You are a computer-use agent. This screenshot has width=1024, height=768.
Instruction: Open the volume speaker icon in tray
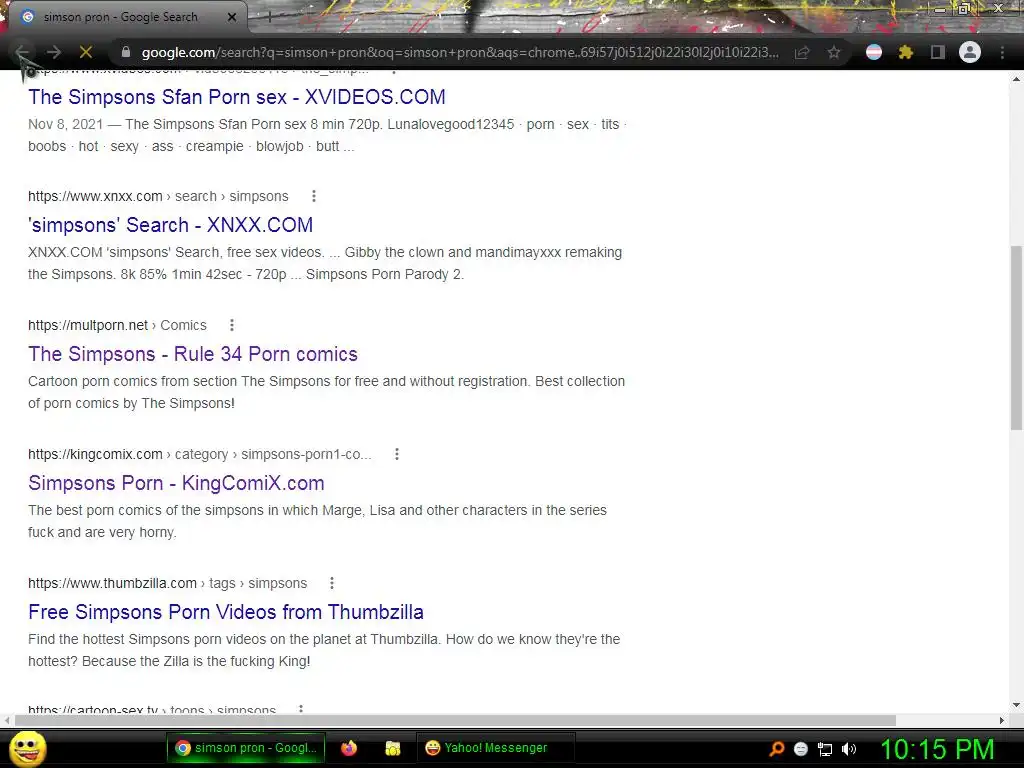point(848,749)
